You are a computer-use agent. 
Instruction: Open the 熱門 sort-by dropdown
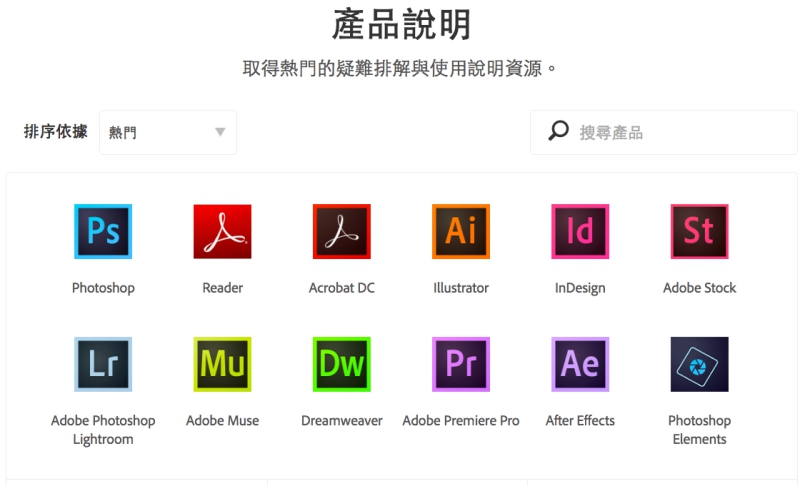coord(168,133)
